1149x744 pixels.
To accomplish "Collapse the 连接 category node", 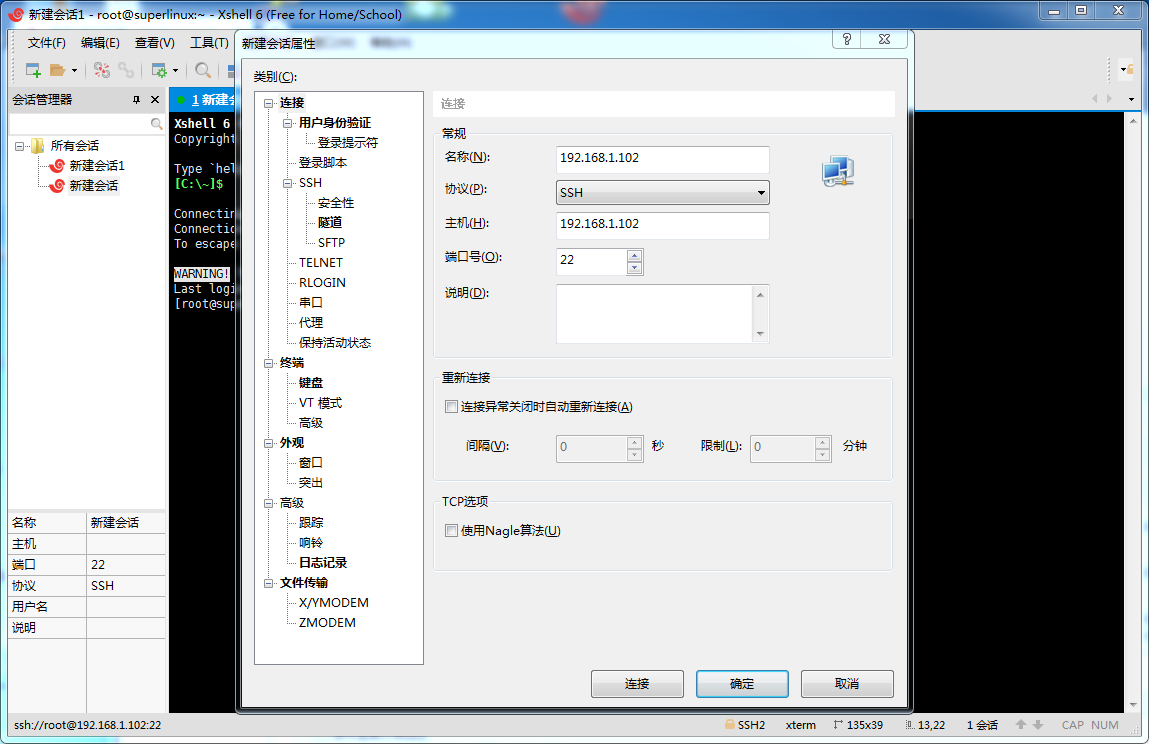I will 269,103.
